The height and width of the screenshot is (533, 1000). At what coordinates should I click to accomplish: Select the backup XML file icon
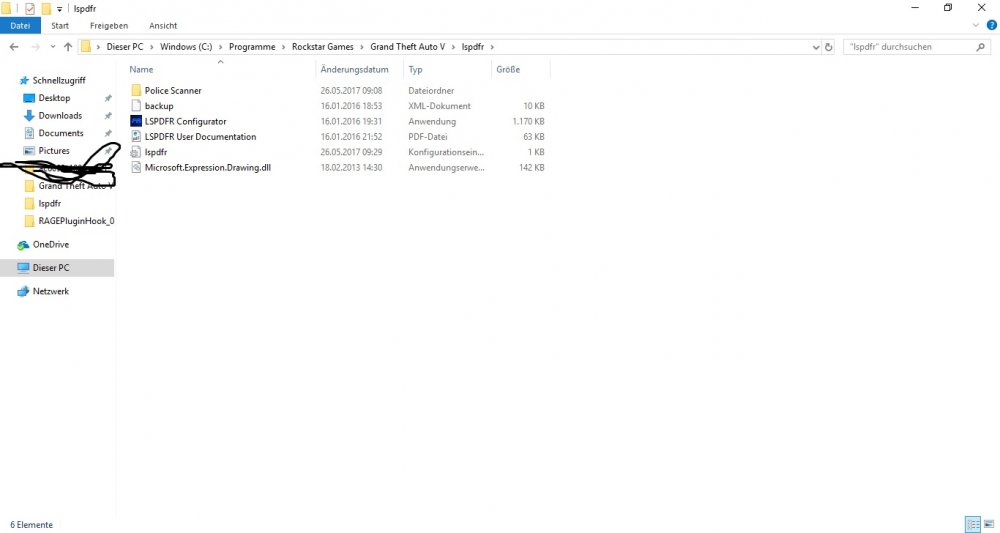pos(136,106)
